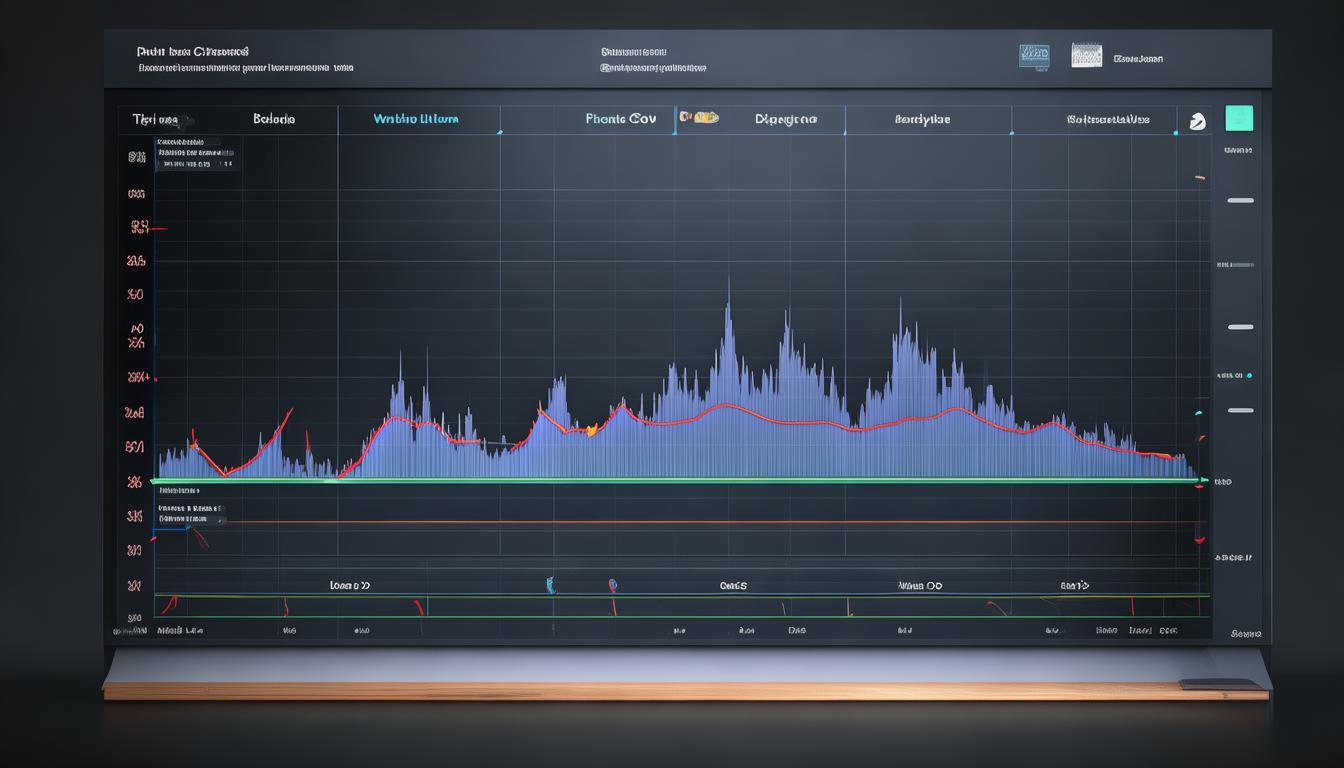Image resolution: width=1344 pixels, height=768 pixels.
Task: Click the teal square button at top right
Action: [x=1238, y=119]
